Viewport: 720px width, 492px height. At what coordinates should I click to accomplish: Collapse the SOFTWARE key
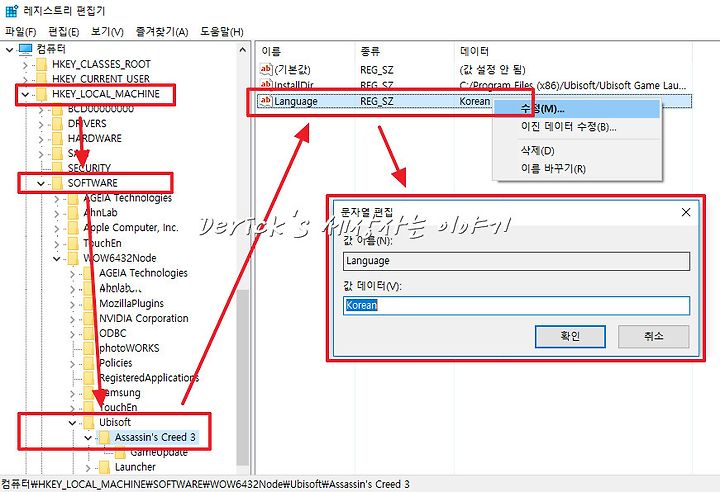[41, 183]
